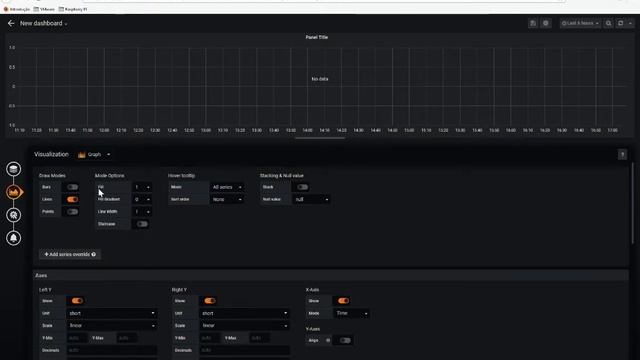Open the help question mark on visualization panel
The width and height of the screenshot is (640, 360).
[x=622, y=155]
